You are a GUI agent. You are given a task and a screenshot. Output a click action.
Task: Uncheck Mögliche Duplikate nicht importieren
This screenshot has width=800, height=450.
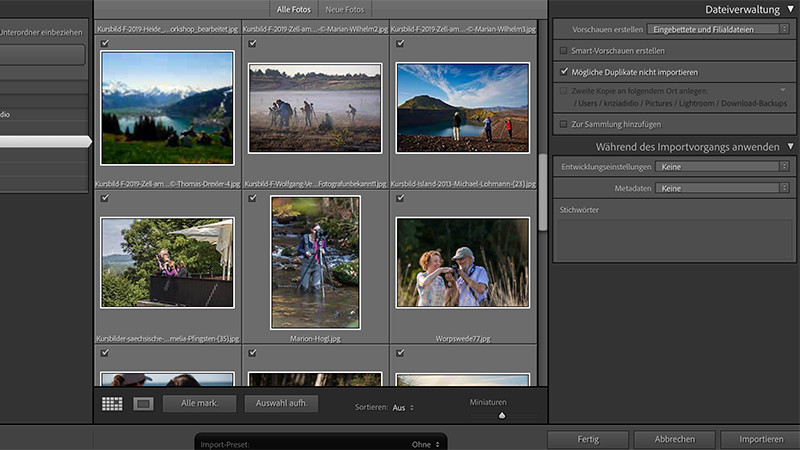tap(564, 72)
